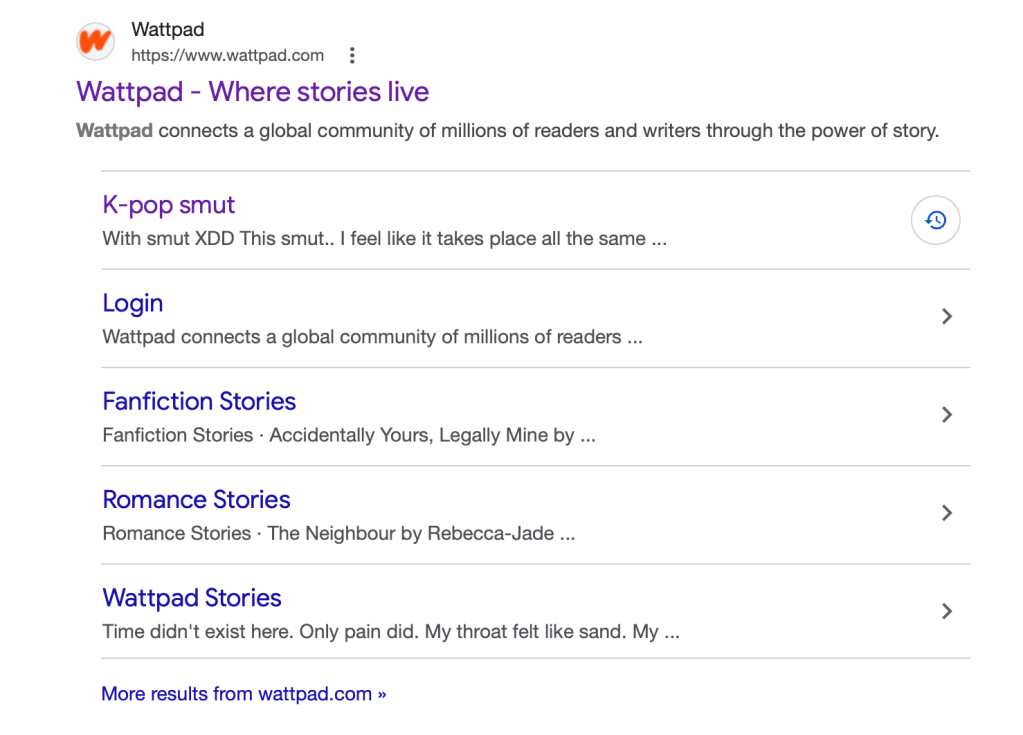The image size is (1023, 735).
Task: Open the "Wattpad - Where stories live" title link
Action: (x=252, y=92)
